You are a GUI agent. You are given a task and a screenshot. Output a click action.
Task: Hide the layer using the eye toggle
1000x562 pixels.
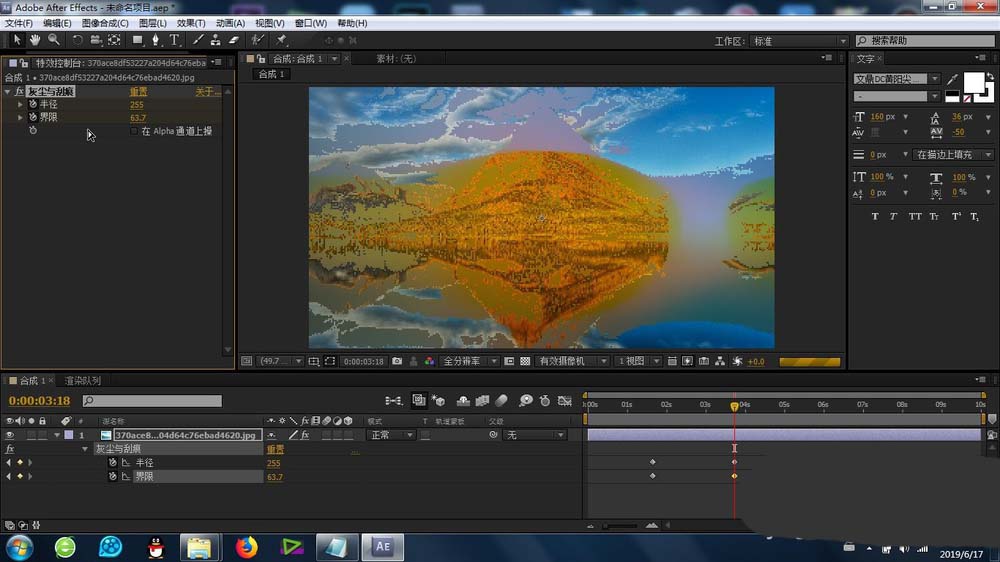pos(10,435)
